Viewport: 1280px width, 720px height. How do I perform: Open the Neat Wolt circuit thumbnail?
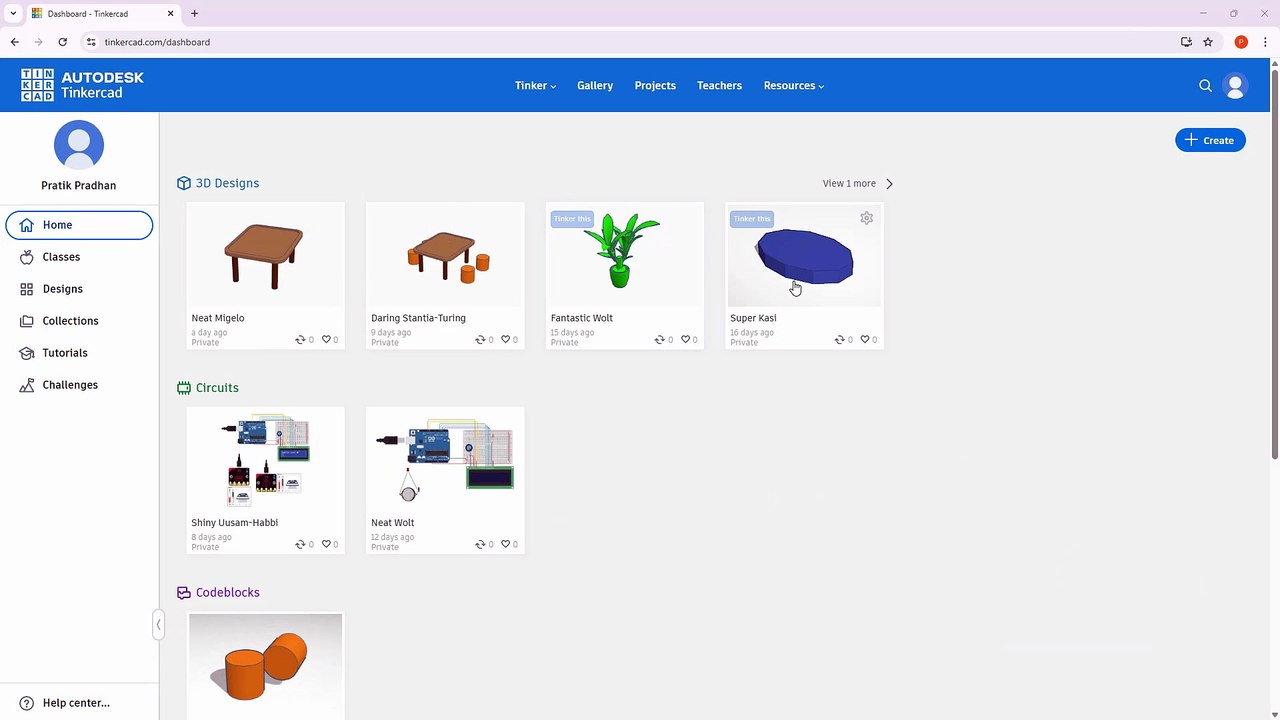click(x=445, y=460)
